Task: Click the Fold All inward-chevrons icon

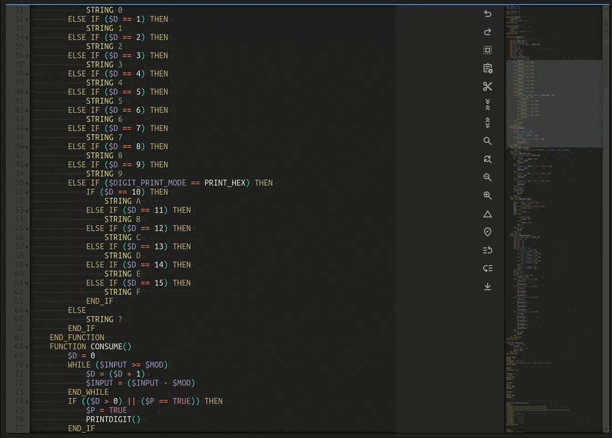Action: (487, 104)
